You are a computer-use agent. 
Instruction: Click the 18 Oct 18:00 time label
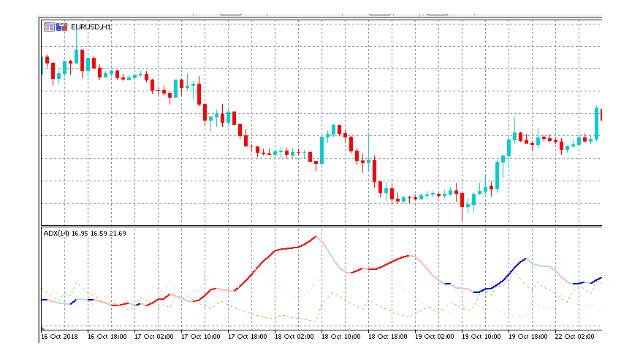coord(388,337)
